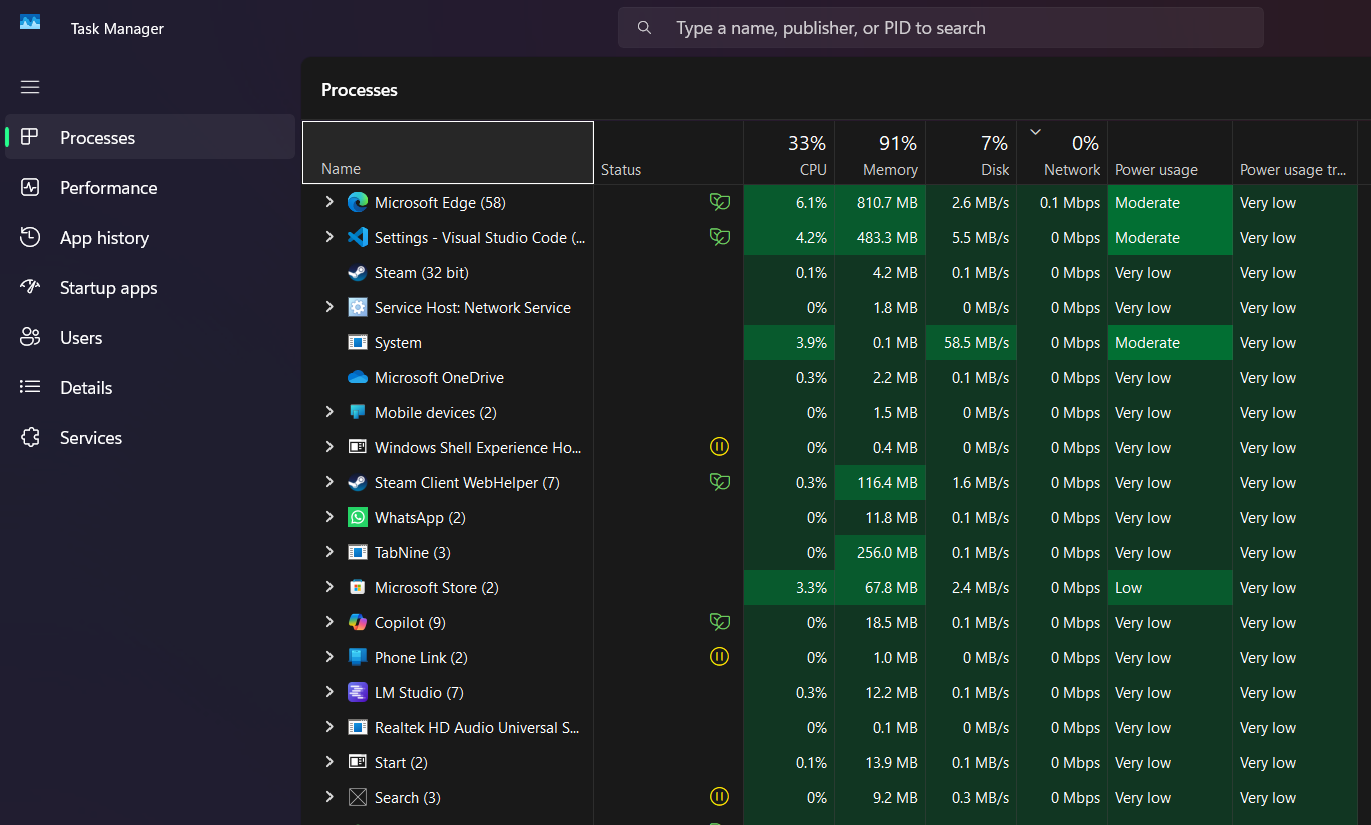Select System 'Moderate' power usage cell

coord(1170,343)
